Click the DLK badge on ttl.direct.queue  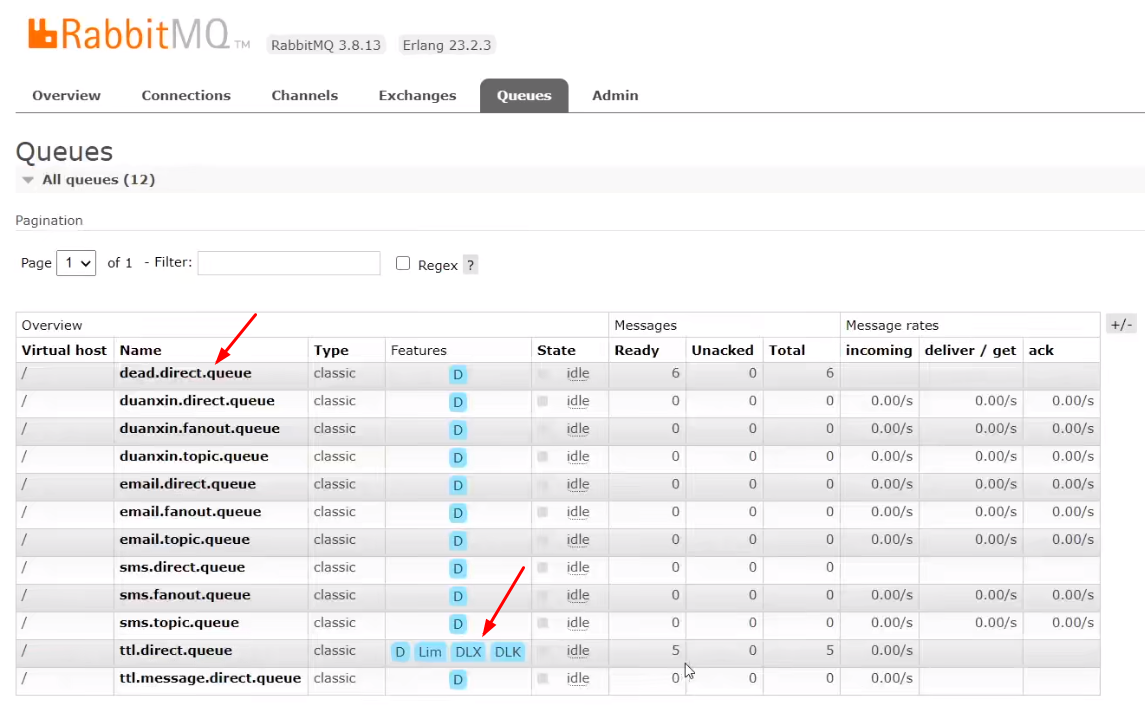(508, 652)
